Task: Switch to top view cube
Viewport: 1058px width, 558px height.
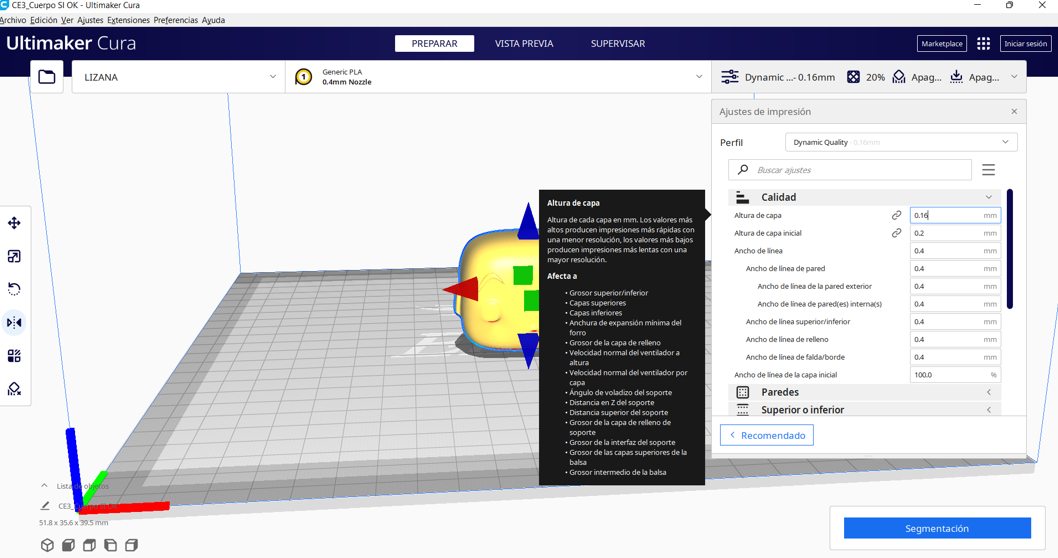Action: pyautogui.click(x=89, y=545)
